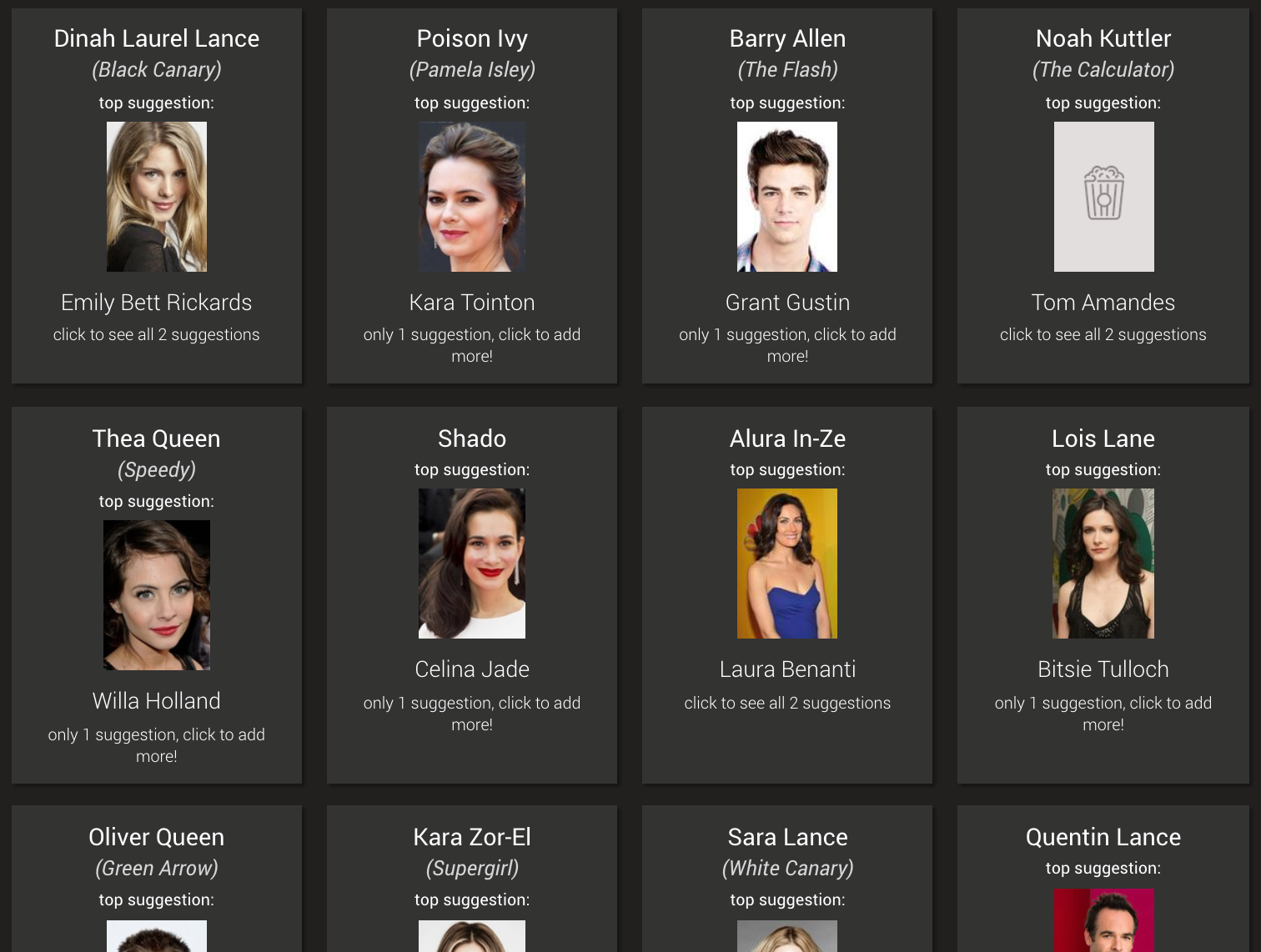This screenshot has height=952, width=1261.
Task: Click the "Barry Allen" character heading
Action: [787, 38]
